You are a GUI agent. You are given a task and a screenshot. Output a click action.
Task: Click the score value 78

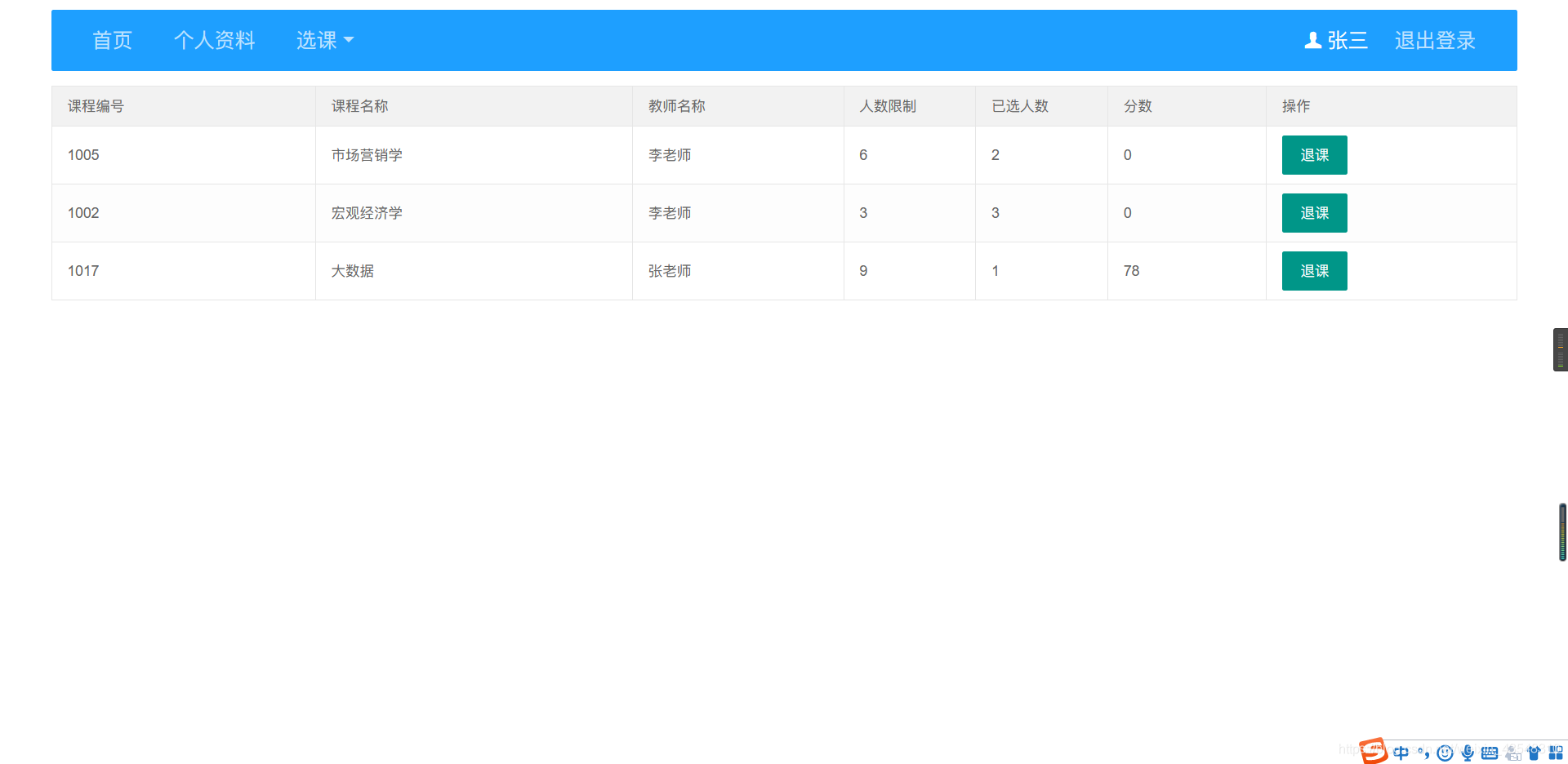[1131, 271]
